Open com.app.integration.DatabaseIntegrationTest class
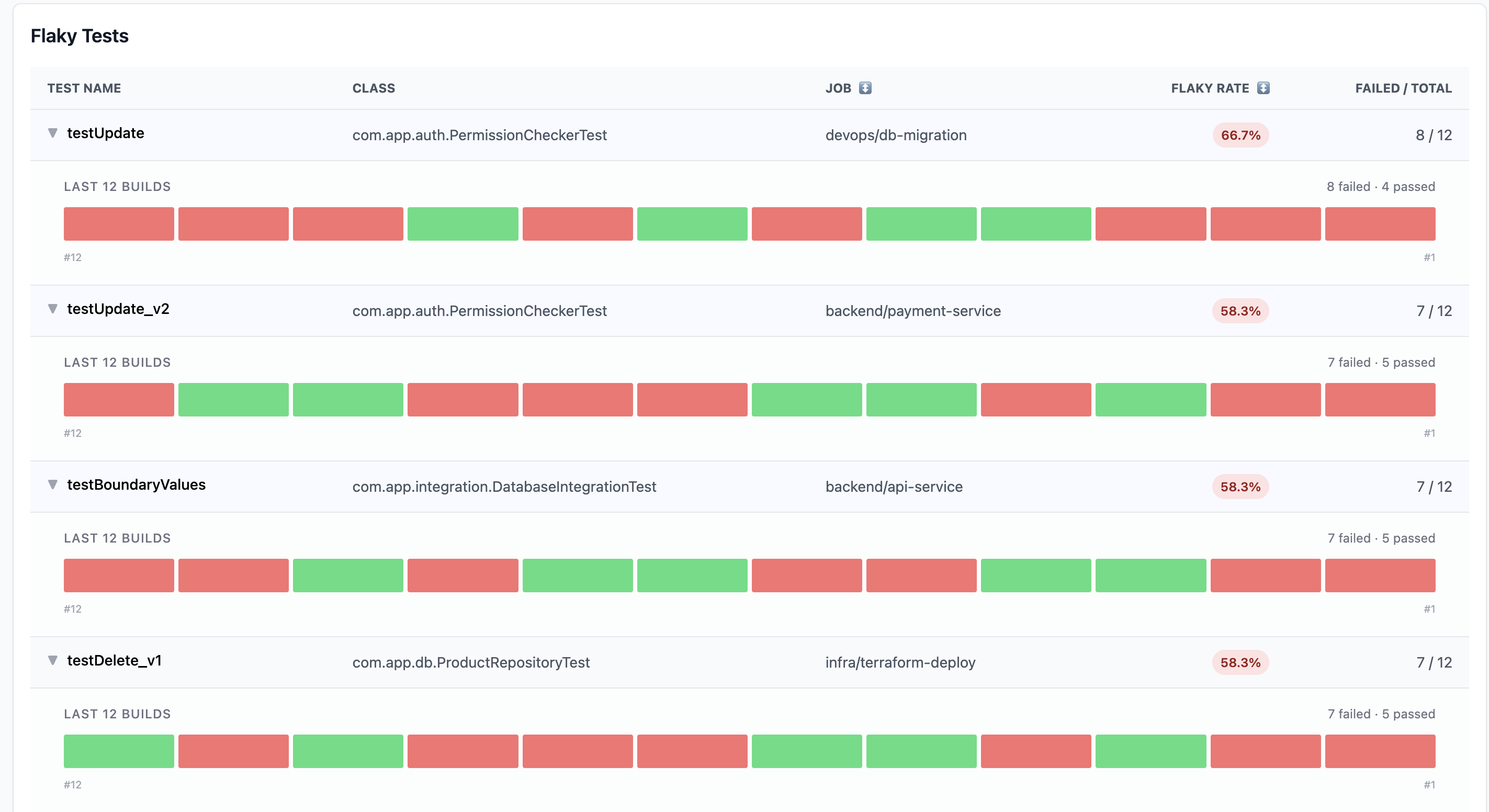Screen dimensions: 1489x812 (x=504, y=487)
